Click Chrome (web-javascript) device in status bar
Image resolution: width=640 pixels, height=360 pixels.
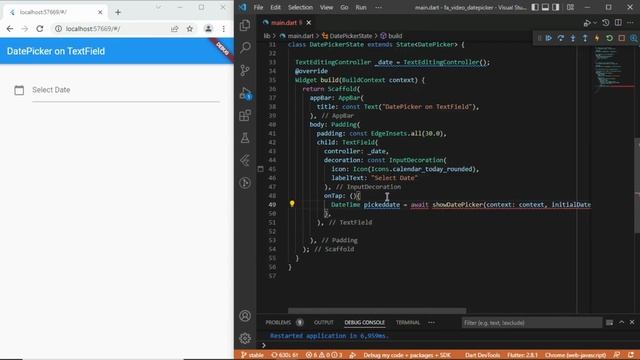(576, 355)
